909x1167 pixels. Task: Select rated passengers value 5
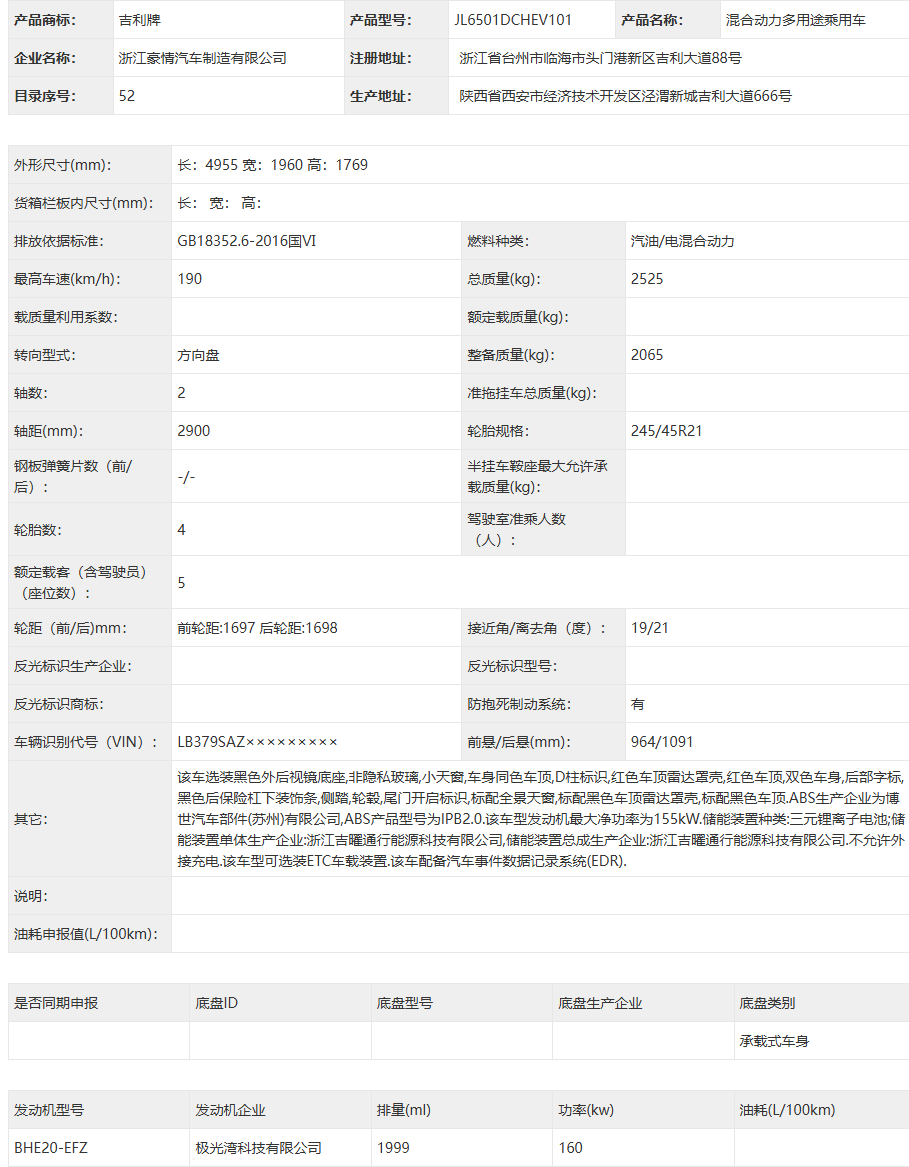click(182, 583)
